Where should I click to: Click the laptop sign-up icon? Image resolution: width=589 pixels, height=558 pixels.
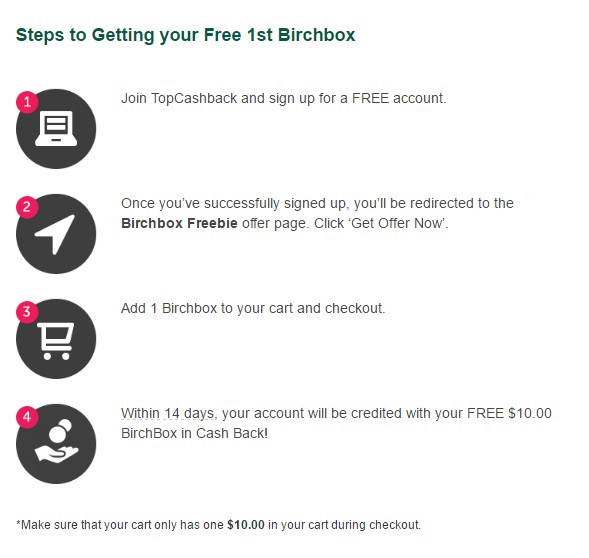click(56, 129)
